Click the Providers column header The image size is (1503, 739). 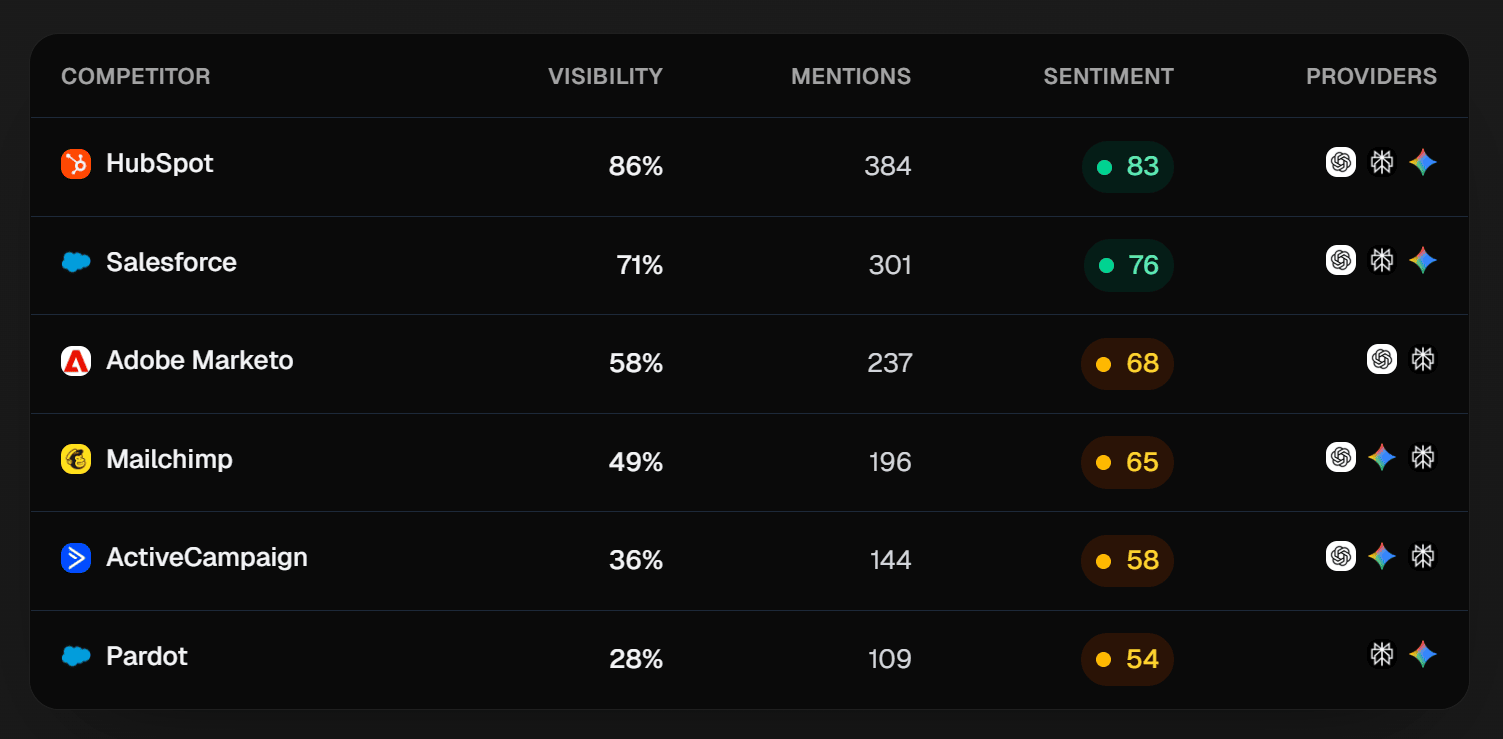(1371, 76)
